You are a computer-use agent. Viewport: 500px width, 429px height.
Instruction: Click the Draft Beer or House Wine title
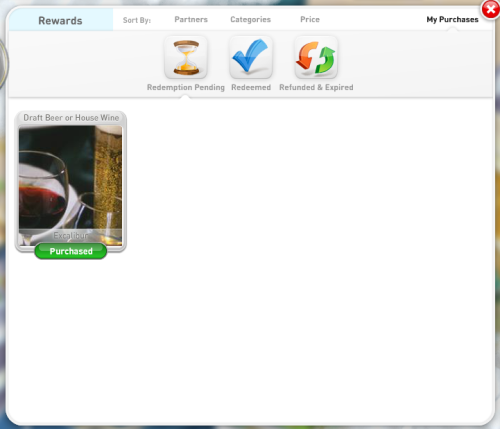pyautogui.click(x=71, y=118)
